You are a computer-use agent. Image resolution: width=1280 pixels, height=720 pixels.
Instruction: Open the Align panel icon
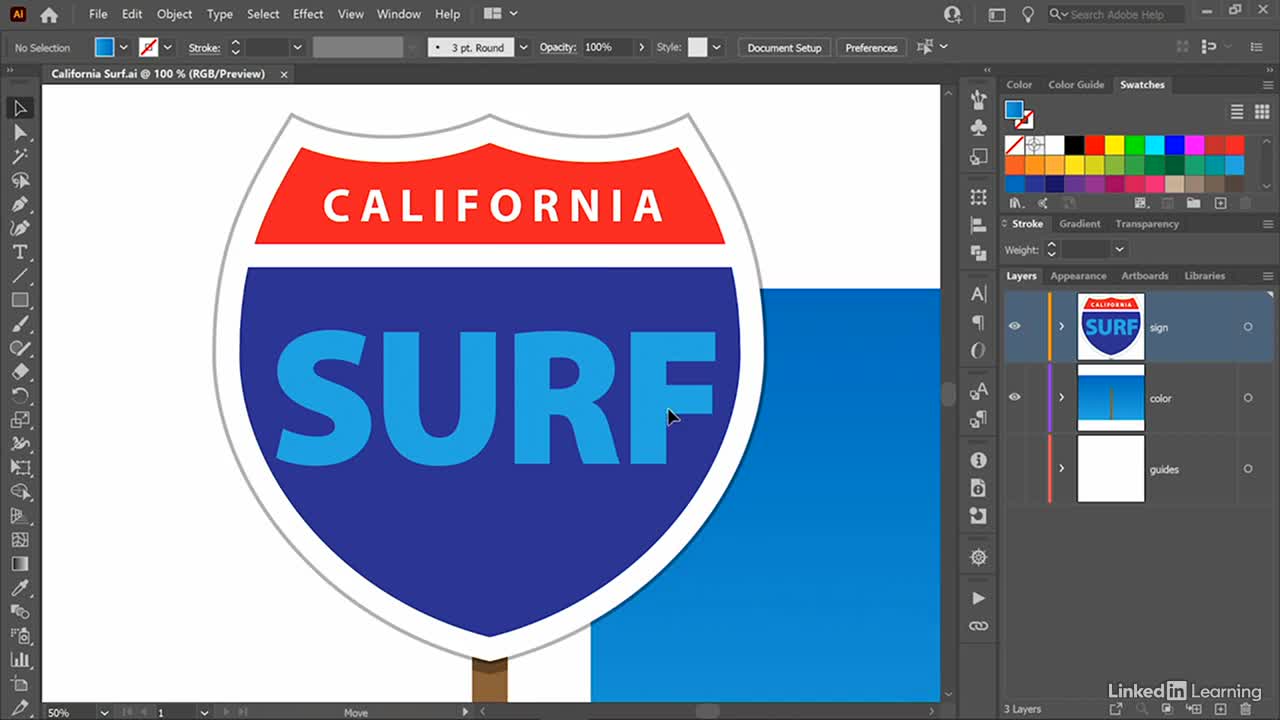click(x=978, y=226)
